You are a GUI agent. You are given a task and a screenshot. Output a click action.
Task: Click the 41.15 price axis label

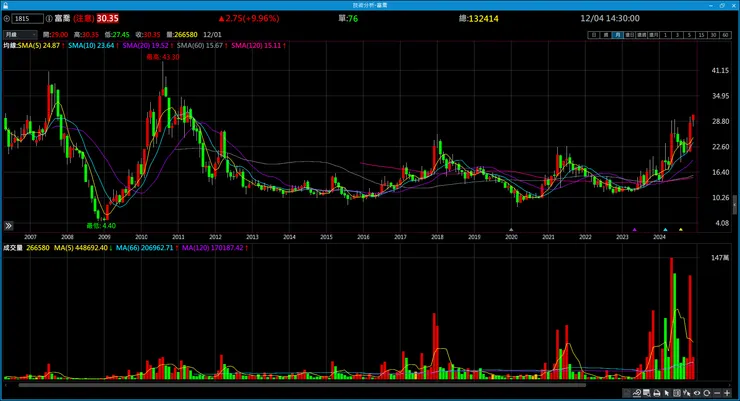(x=720, y=70)
